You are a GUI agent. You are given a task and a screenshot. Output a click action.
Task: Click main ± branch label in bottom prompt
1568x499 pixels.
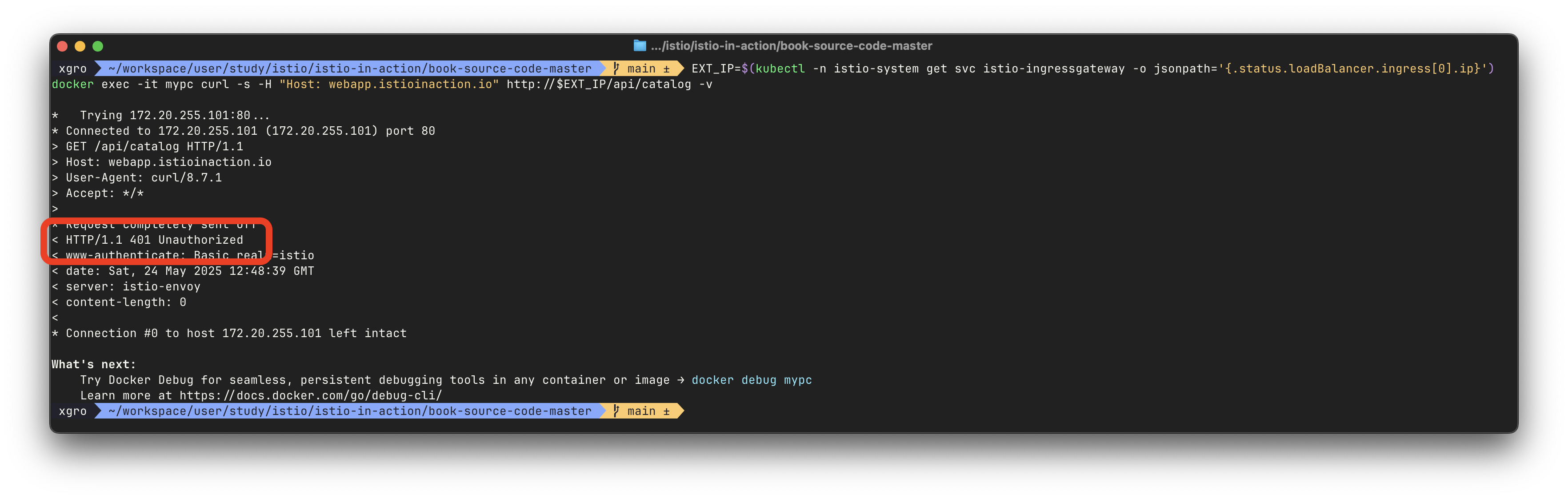648,410
